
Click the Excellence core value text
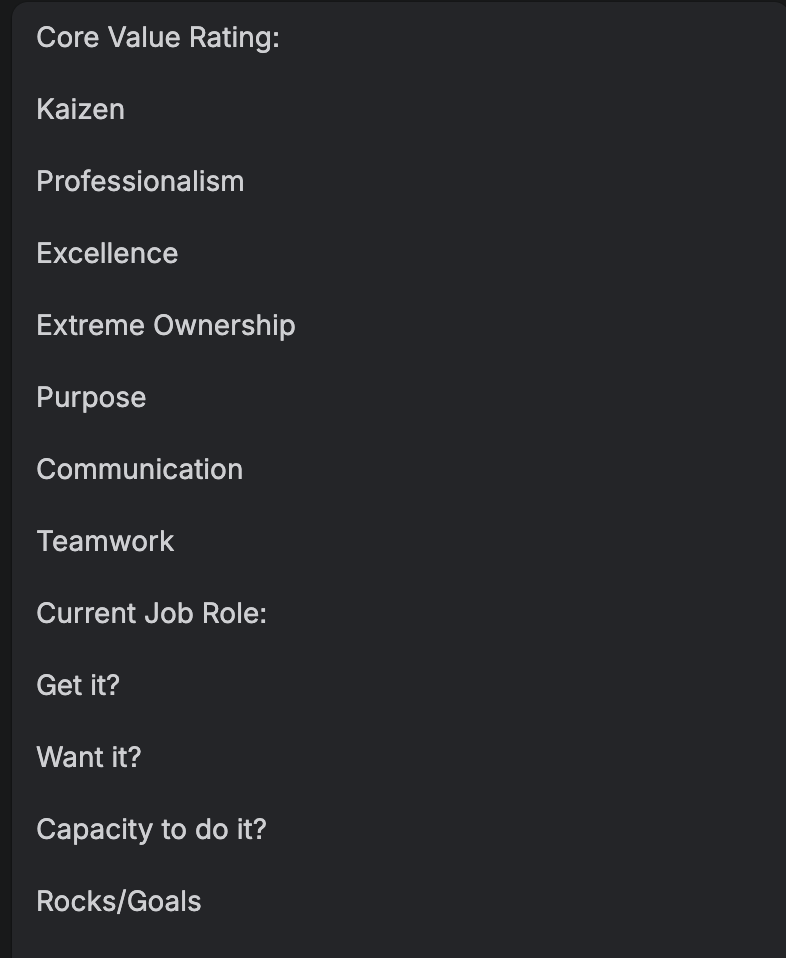coord(108,254)
